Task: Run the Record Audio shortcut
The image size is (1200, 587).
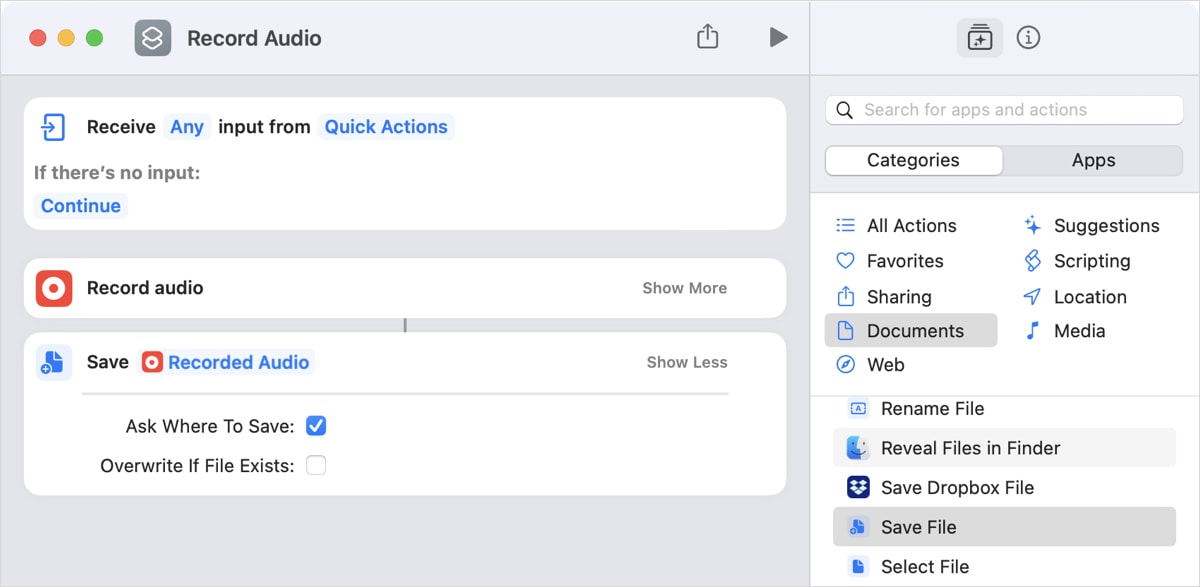Action: click(778, 36)
